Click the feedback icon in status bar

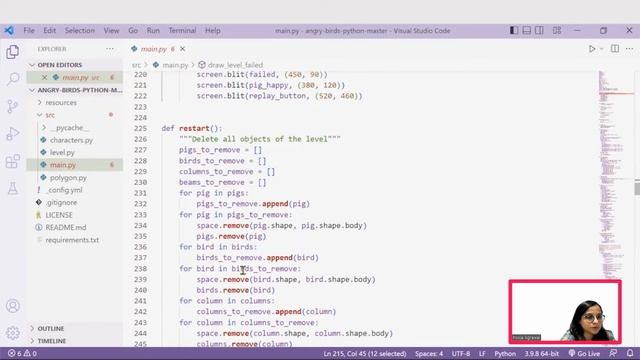[613, 353]
